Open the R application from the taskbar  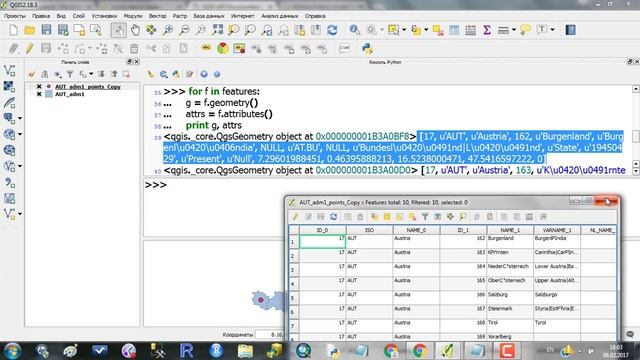point(187,351)
